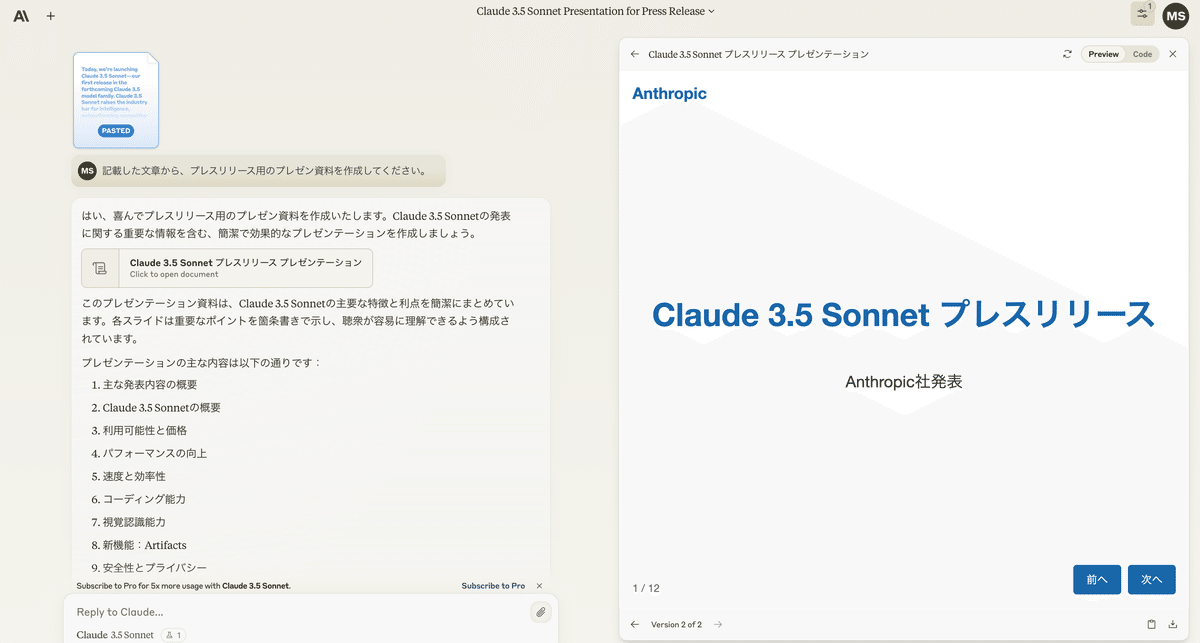
Task: Open the Claude 3.5 Sonnet プレスリリース document card
Action: pos(227,268)
